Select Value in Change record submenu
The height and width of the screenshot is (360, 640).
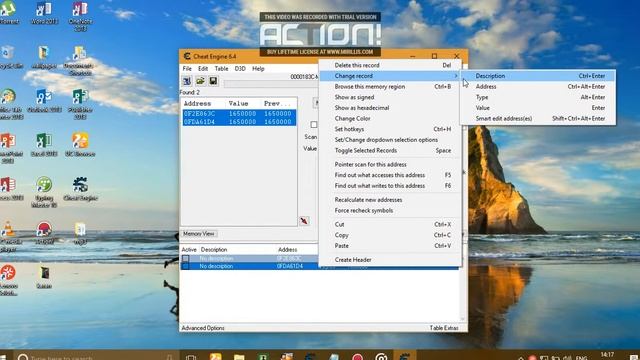[538, 108]
